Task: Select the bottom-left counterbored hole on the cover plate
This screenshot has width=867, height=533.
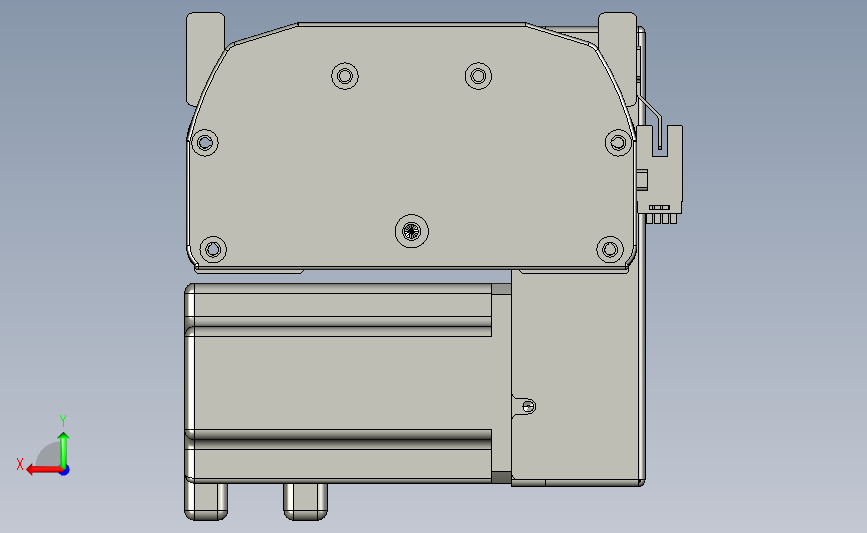Action: coord(213,249)
